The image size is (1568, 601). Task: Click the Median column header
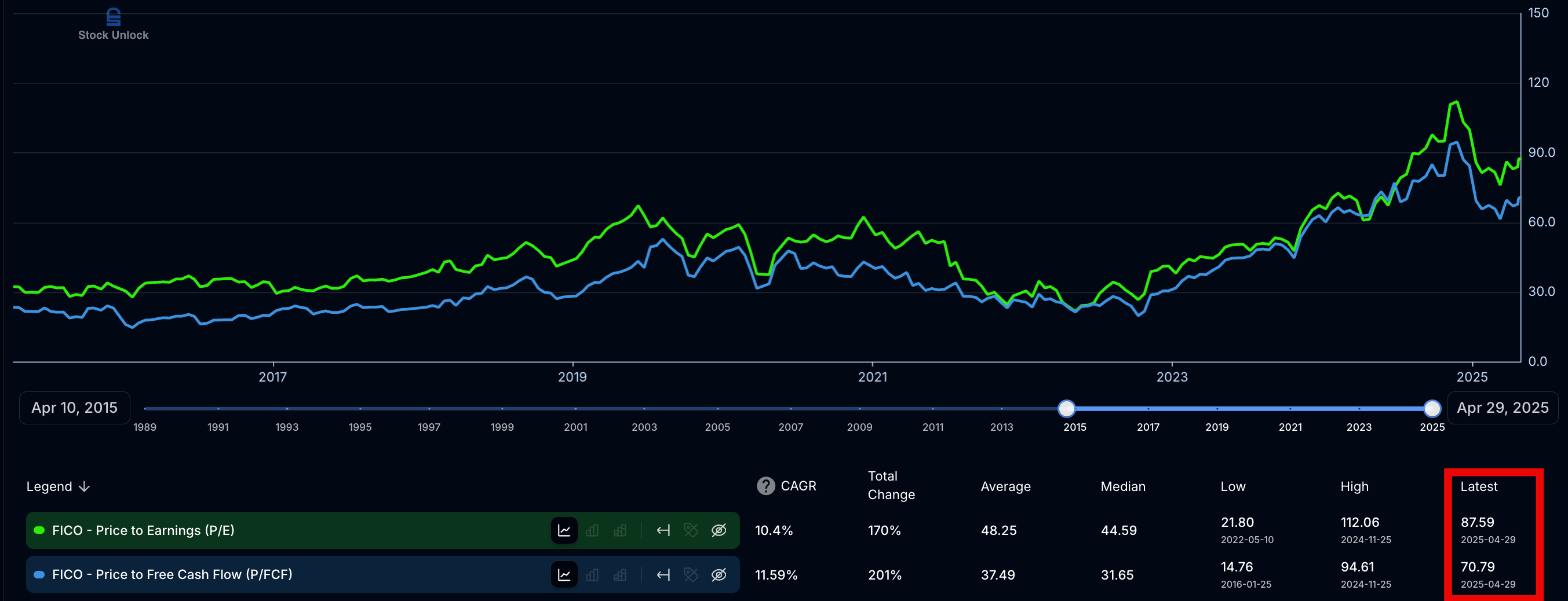(x=1123, y=486)
